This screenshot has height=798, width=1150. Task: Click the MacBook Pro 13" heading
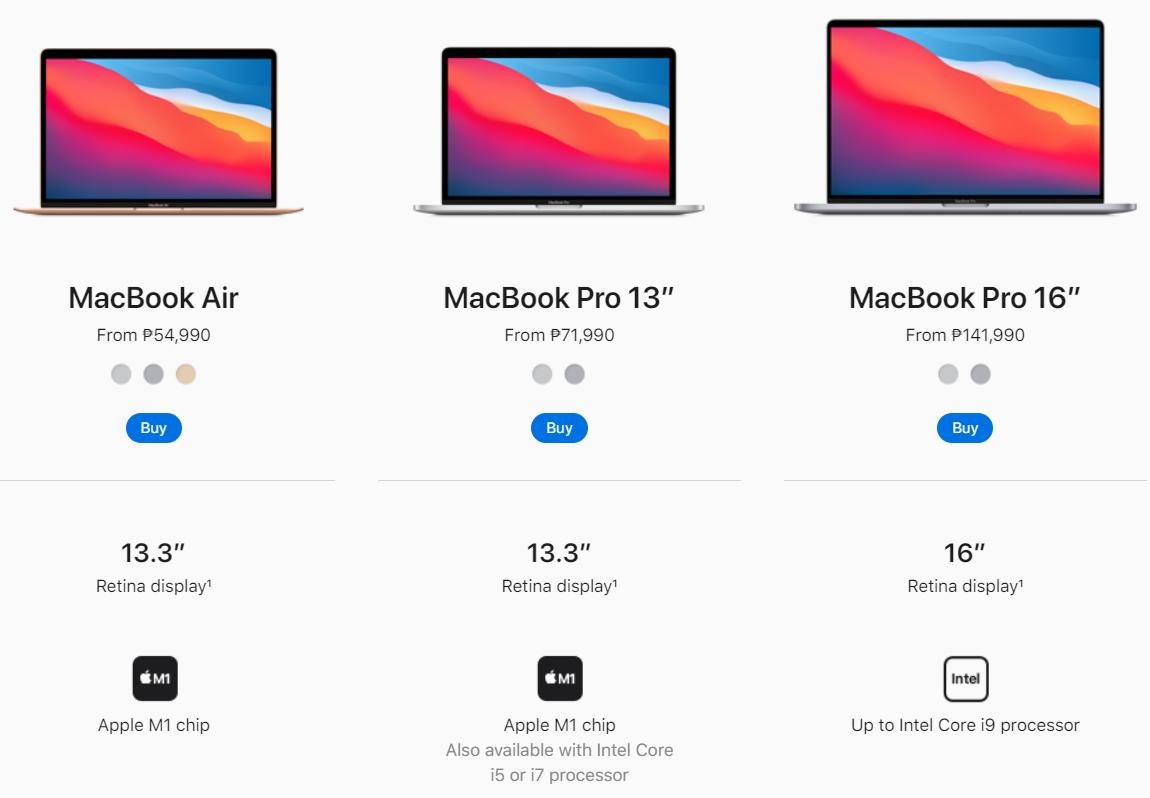tap(559, 298)
